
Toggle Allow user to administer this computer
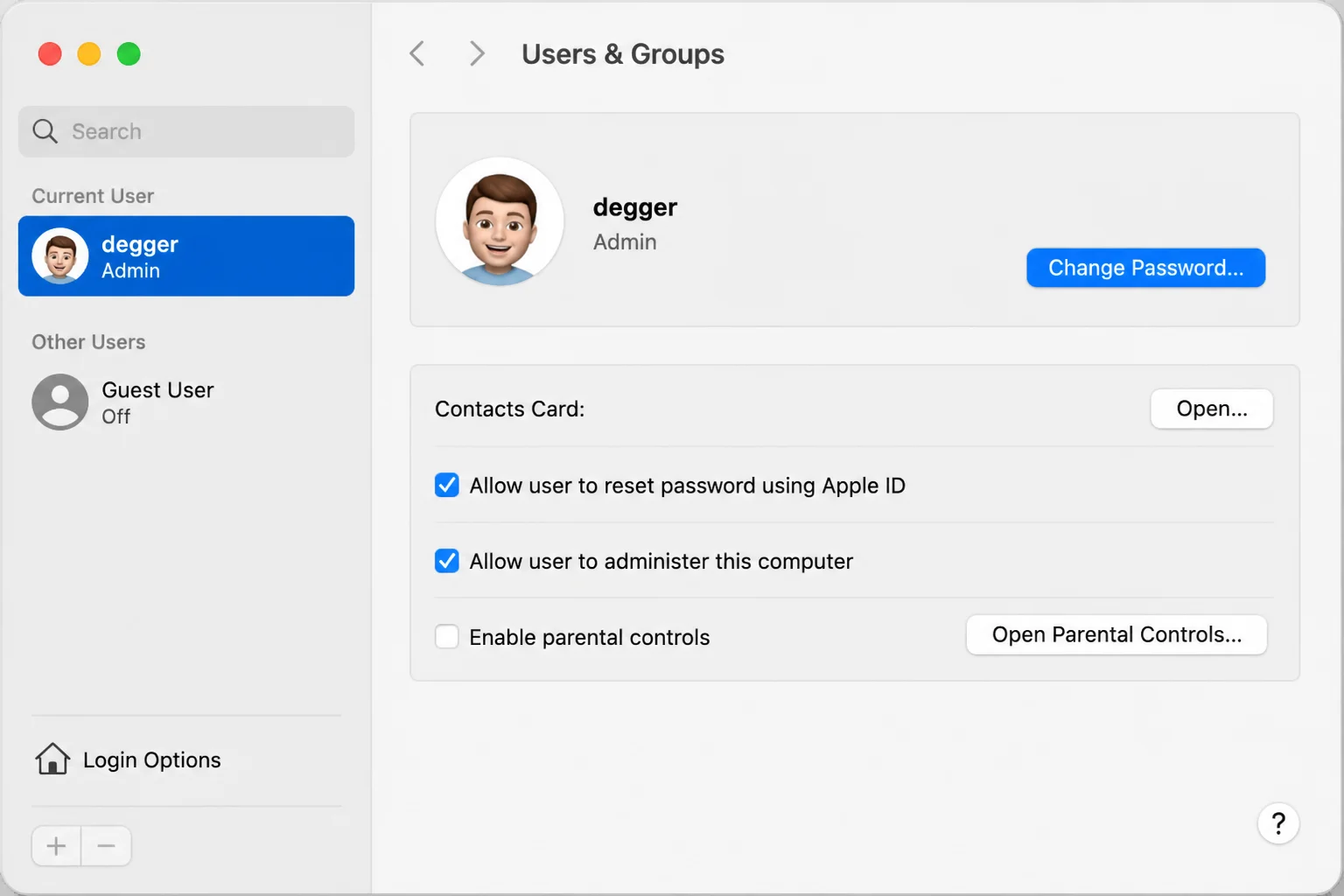click(x=447, y=561)
